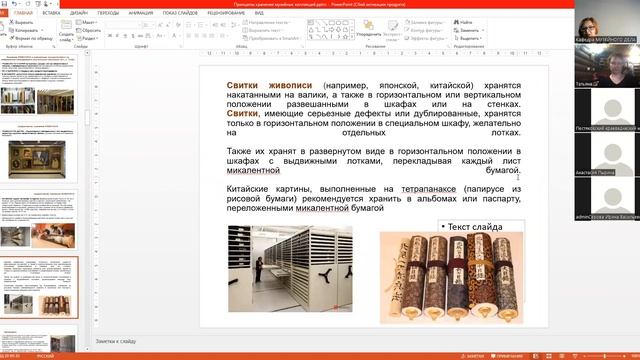Viewport: 640px width, 360px height.
Task: Click Заливка фигуры paint bucket icon
Action: [408, 22]
